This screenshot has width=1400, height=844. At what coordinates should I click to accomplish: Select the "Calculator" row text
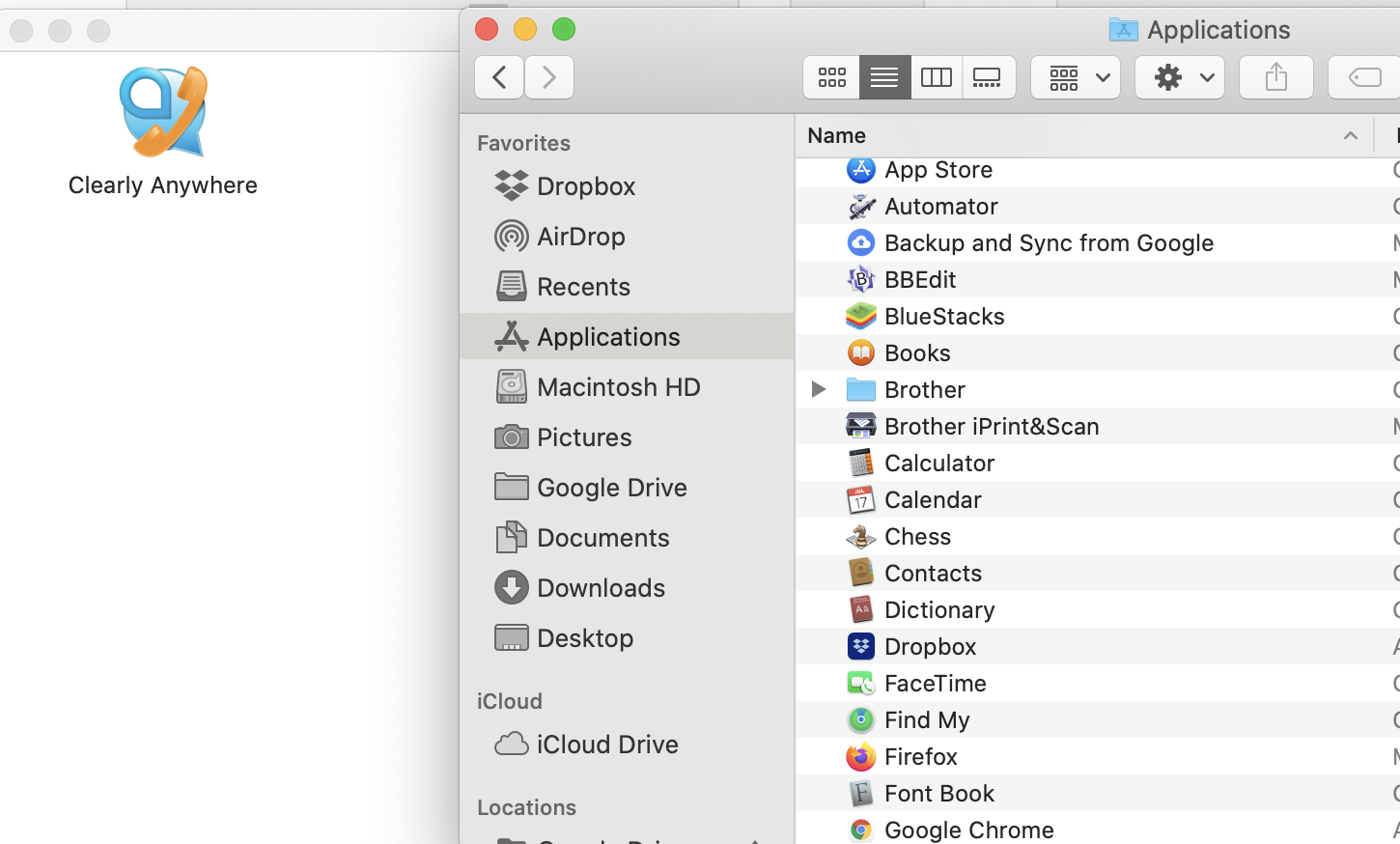939,464
